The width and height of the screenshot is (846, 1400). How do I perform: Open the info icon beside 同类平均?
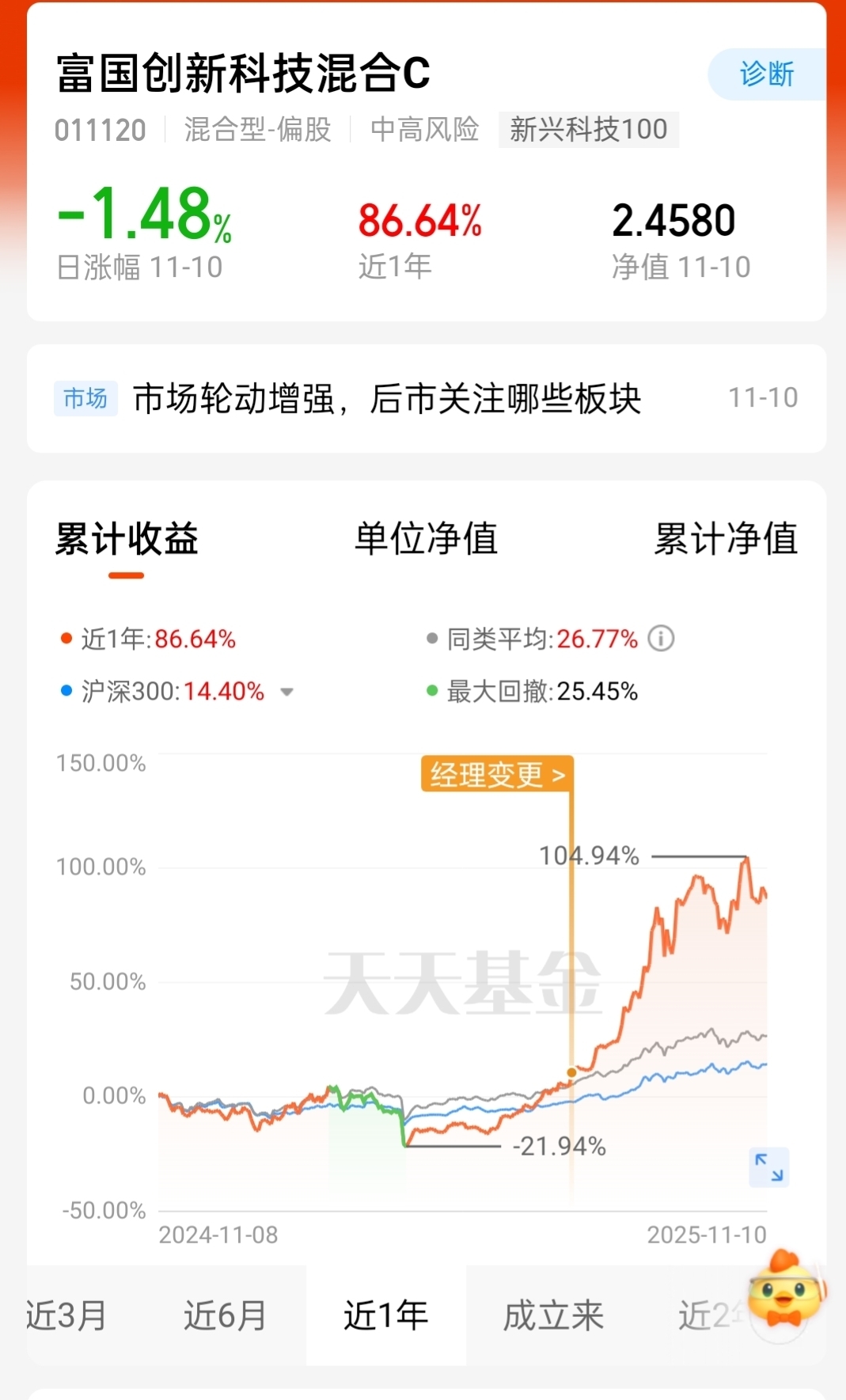point(661,638)
